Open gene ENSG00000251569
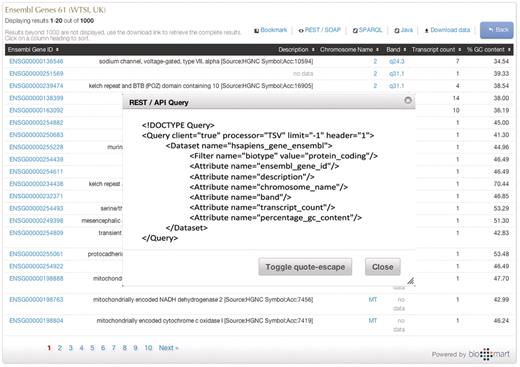520x367 pixels. coord(36,74)
